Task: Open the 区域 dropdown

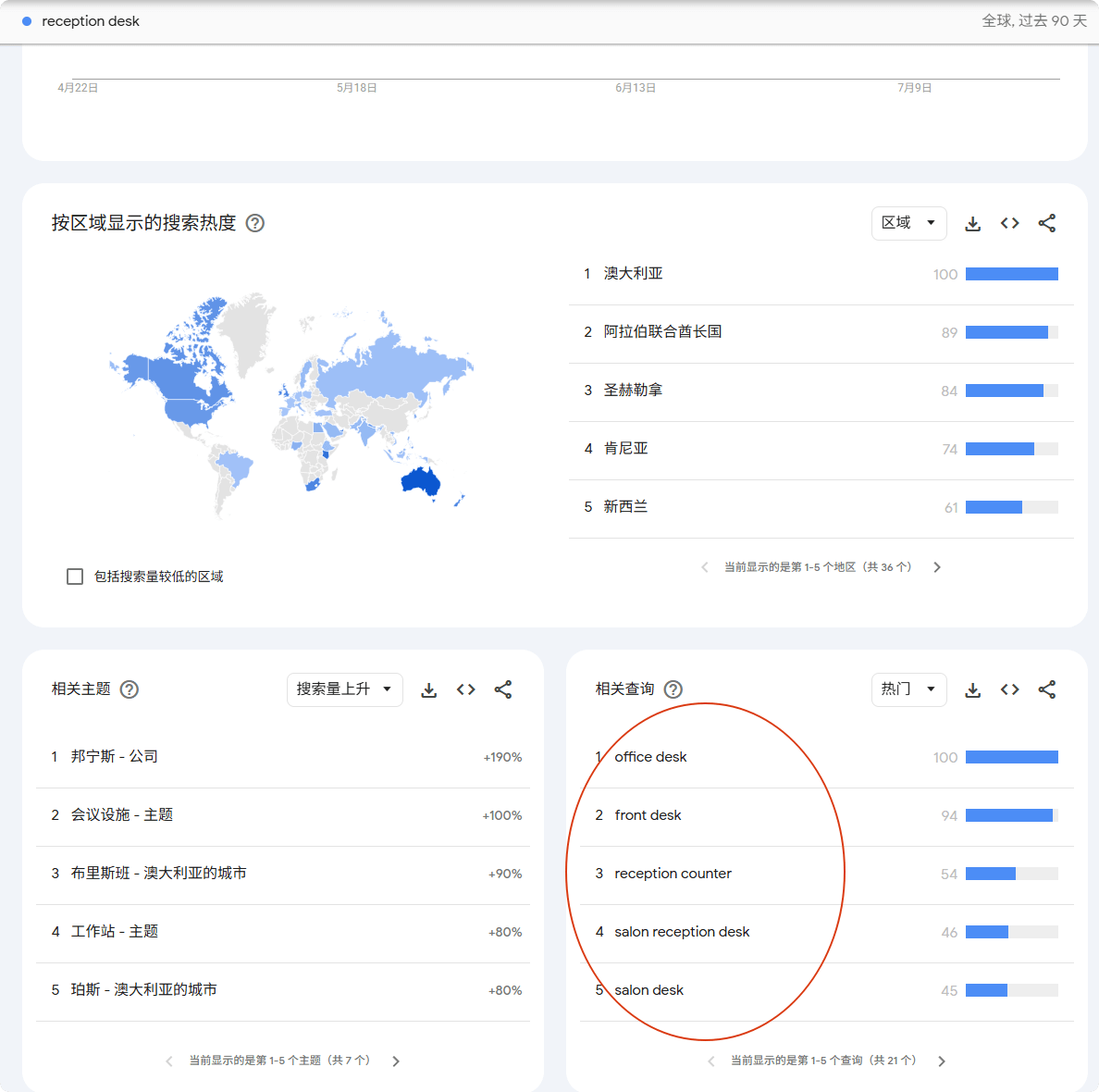Action: 908,223
